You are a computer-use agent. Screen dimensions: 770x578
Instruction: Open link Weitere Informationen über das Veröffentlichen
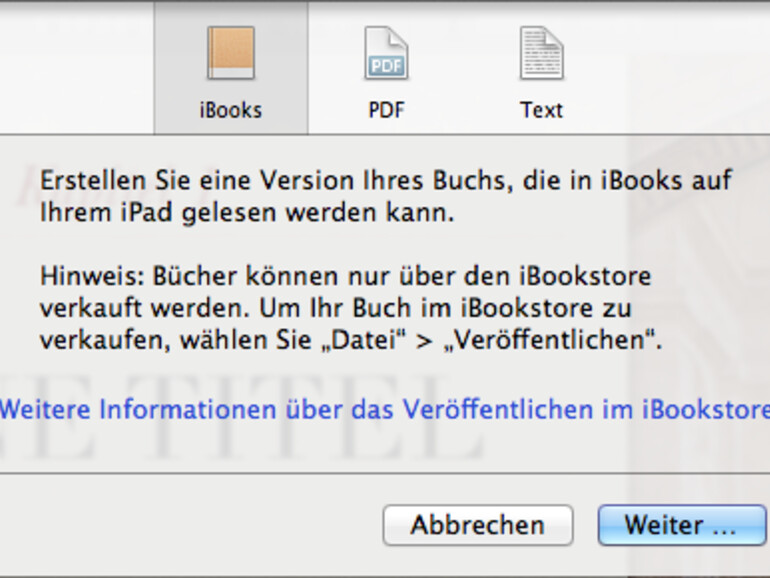tap(385, 409)
